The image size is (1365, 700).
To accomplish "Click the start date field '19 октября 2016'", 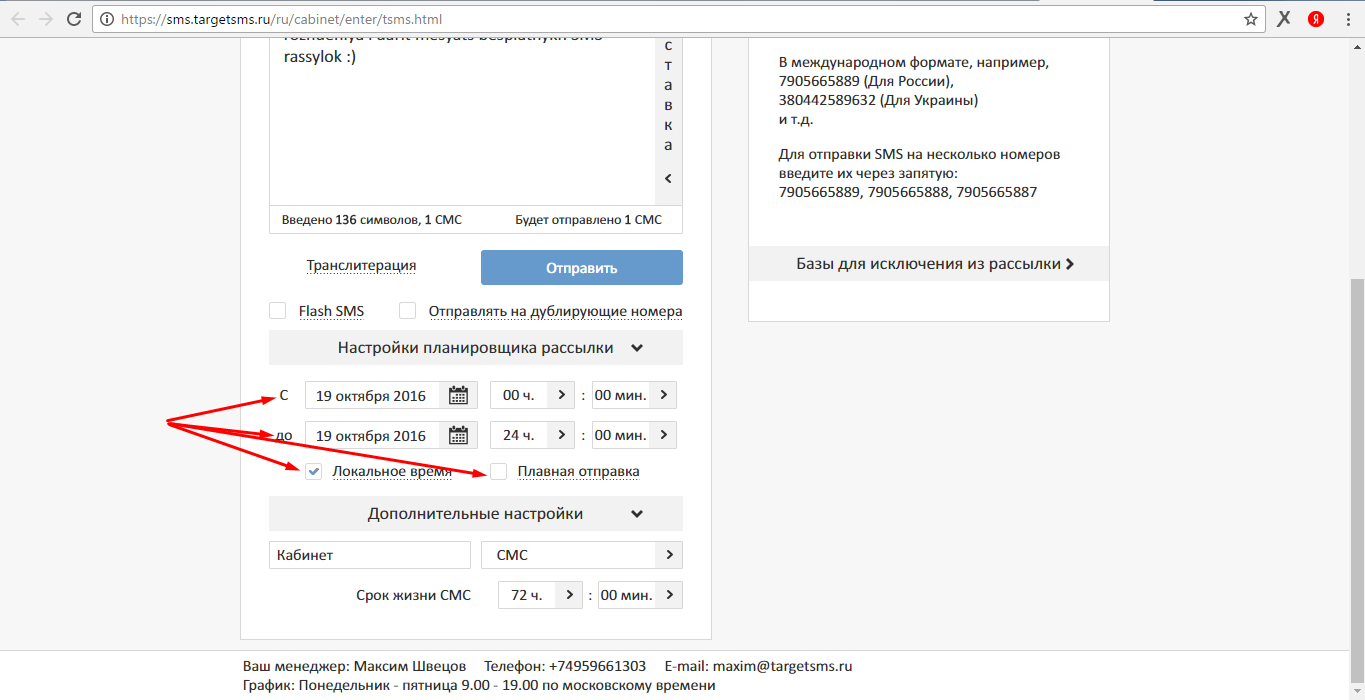I will pos(372,395).
